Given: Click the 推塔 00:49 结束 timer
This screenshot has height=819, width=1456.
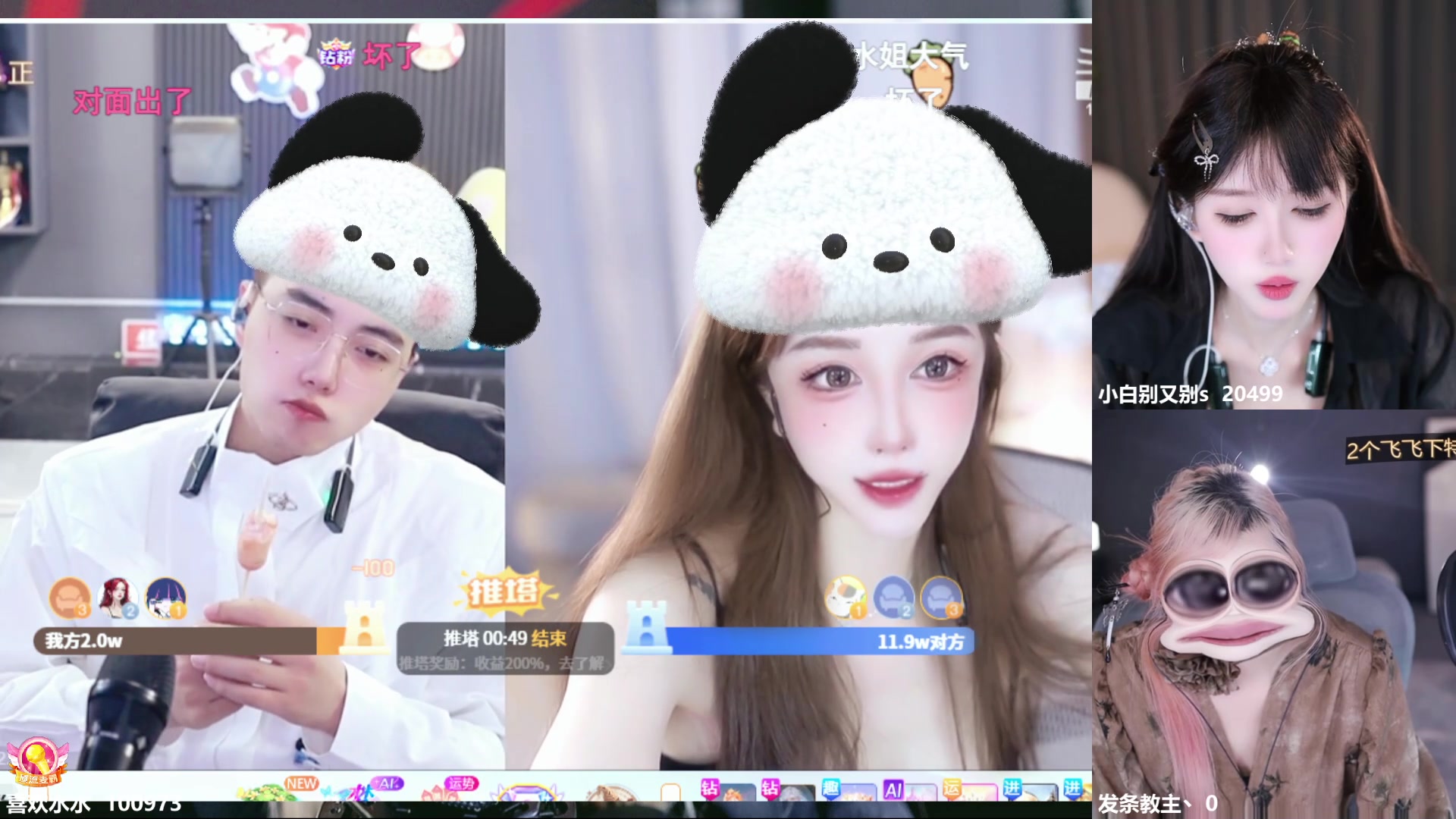Looking at the screenshot, I should coord(504,639).
